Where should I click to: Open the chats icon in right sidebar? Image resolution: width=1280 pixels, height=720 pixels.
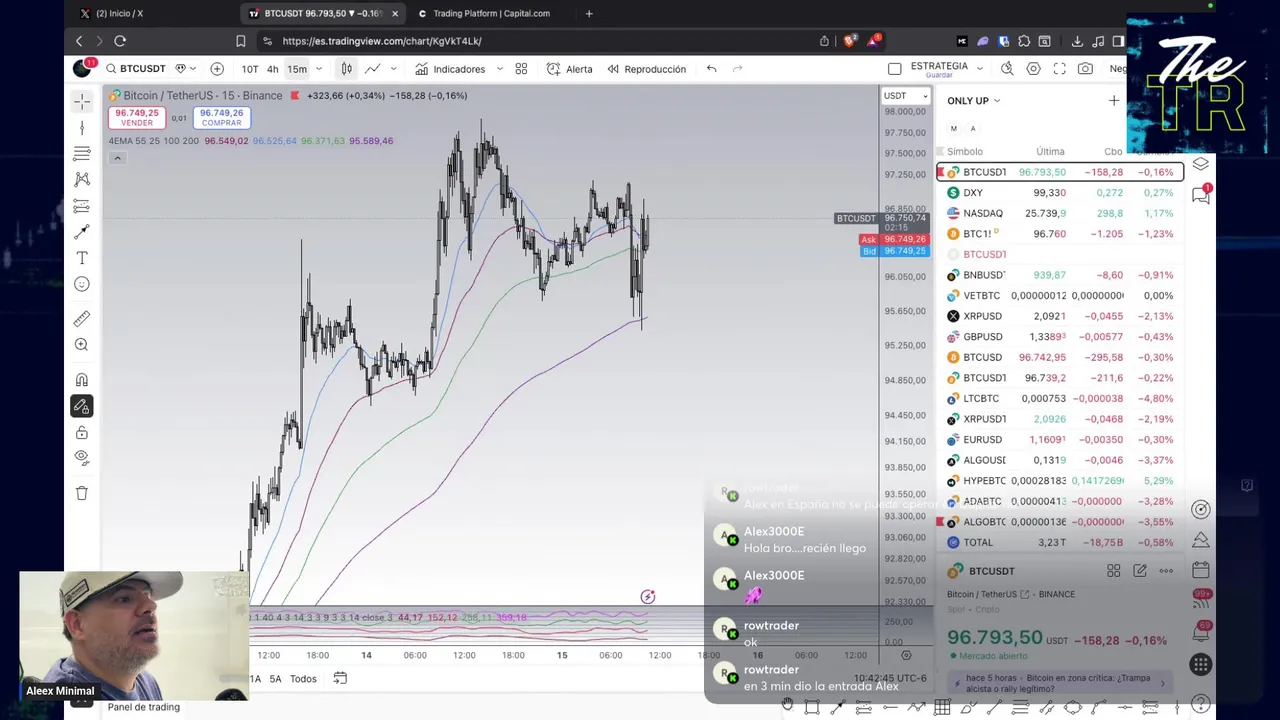click(1201, 196)
